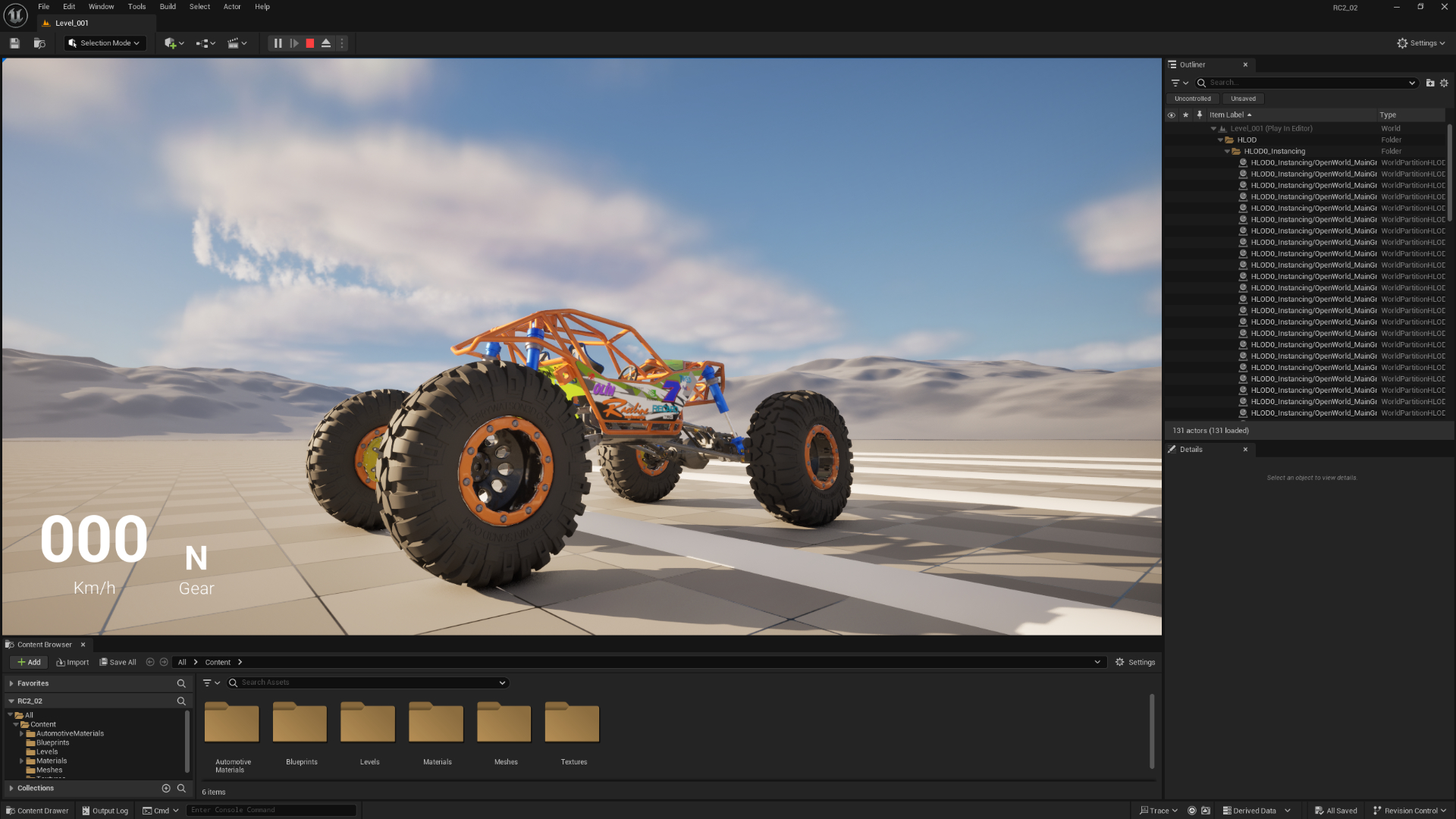
Task: Click the Outliner create folder icon
Action: pyautogui.click(x=1430, y=83)
